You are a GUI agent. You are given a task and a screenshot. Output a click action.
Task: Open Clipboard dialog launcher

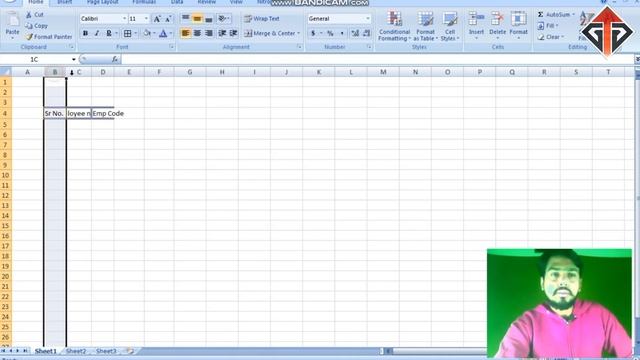click(x=71, y=47)
